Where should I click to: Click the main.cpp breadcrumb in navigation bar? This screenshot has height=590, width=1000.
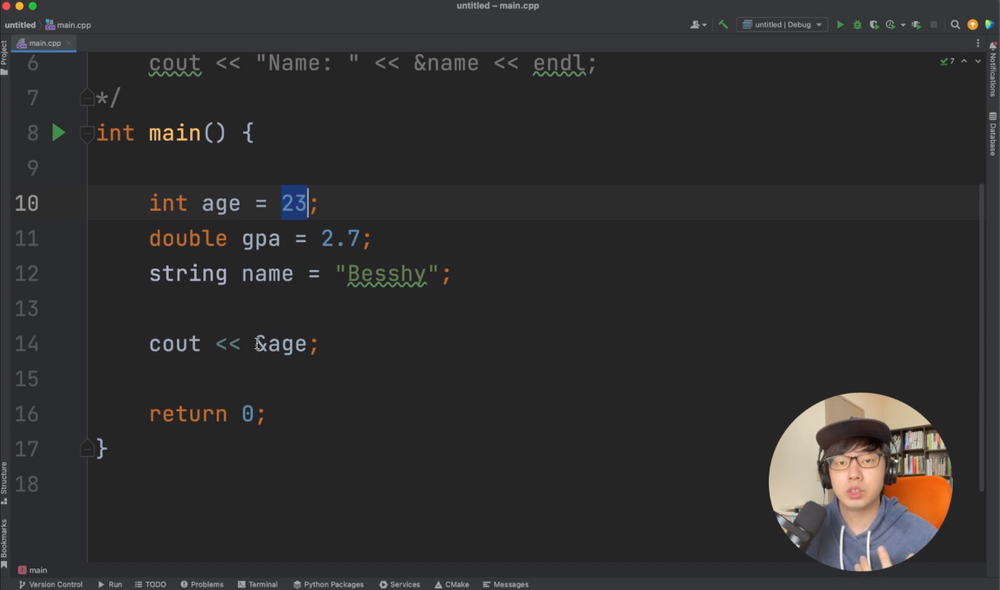pos(68,25)
